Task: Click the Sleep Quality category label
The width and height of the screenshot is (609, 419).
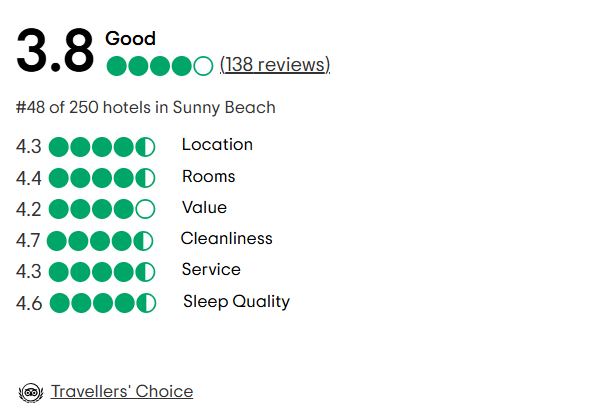Action: click(237, 302)
